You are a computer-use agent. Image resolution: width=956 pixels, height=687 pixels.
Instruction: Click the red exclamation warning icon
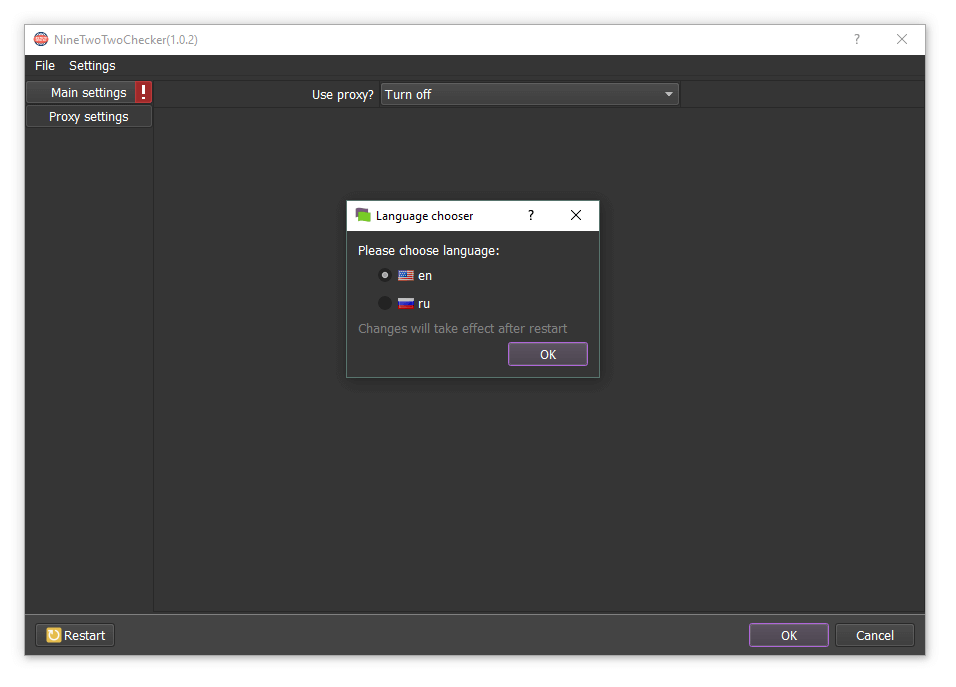coord(143,93)
